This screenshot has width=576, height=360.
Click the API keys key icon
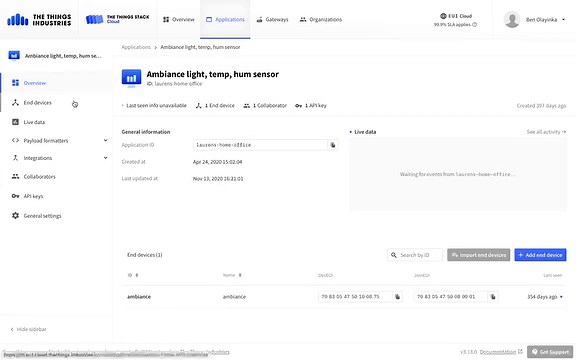tap(15, 196)
